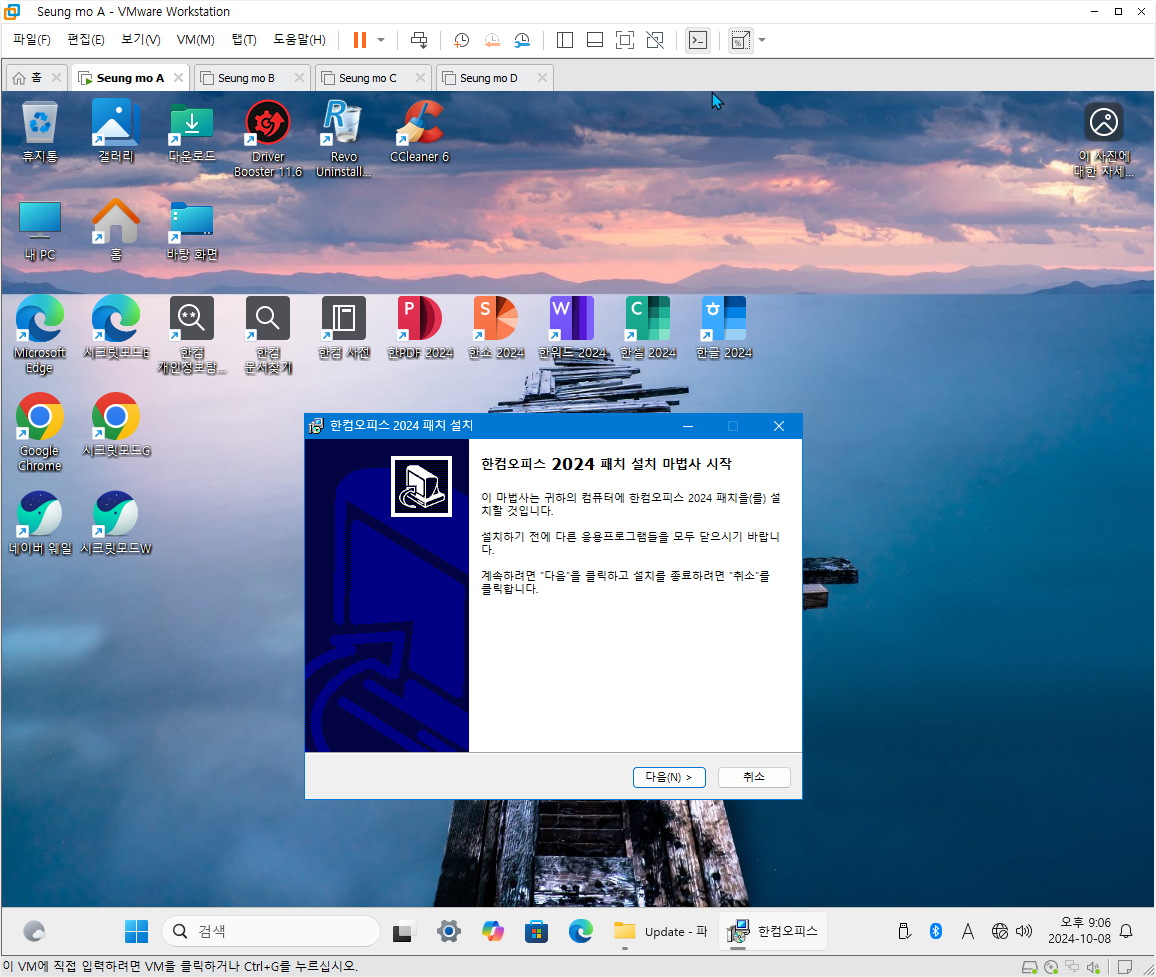Image resolution: width=1156 pixels, height=977 pixels.
Task: Take a VM snapshot
Action: click(462, 40)
